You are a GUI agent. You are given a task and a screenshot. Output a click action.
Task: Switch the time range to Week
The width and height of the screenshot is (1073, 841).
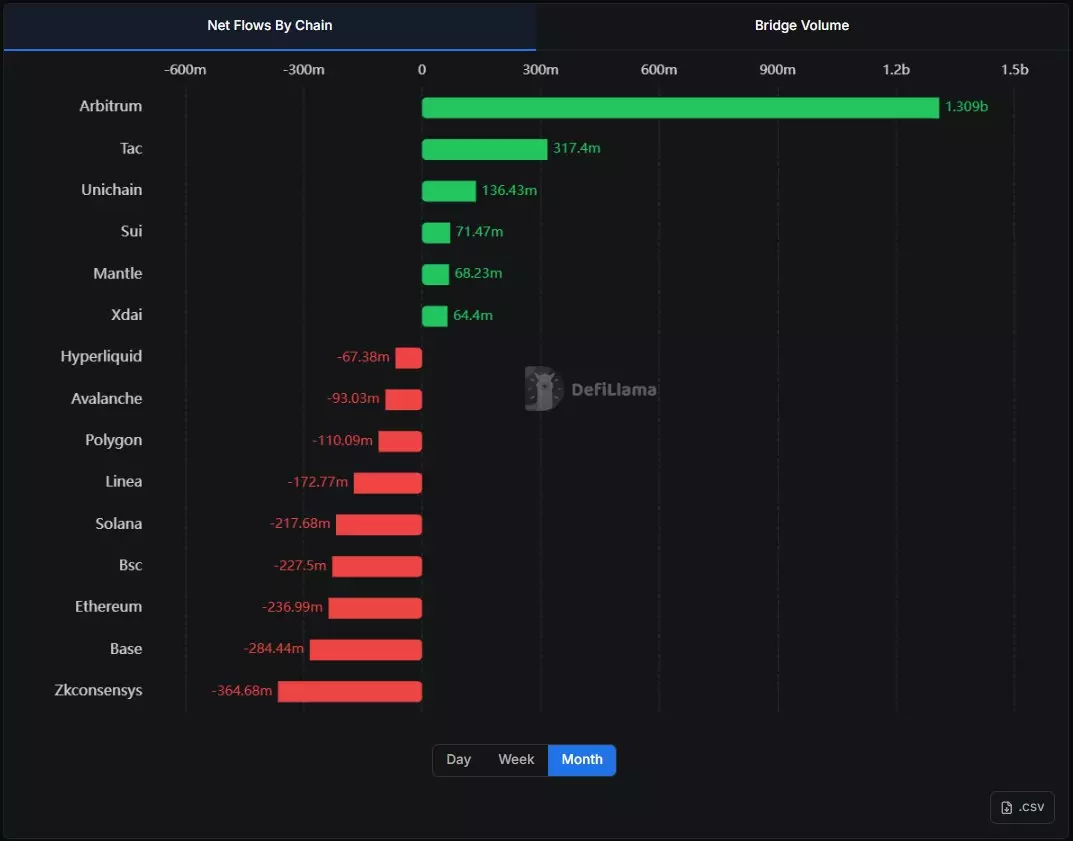point(516,760)
